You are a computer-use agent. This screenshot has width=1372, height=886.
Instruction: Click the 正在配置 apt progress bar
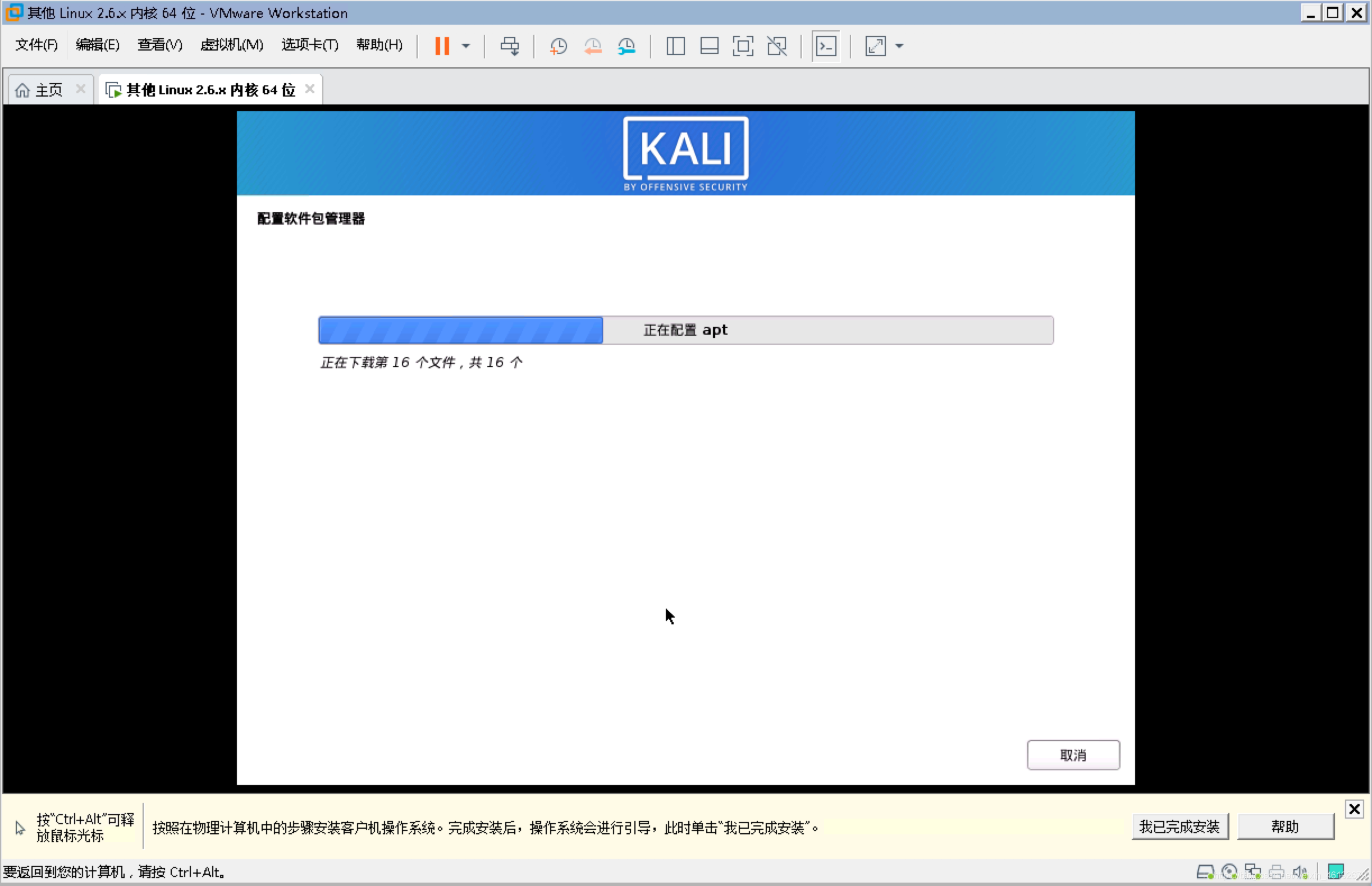pos(685,330)
